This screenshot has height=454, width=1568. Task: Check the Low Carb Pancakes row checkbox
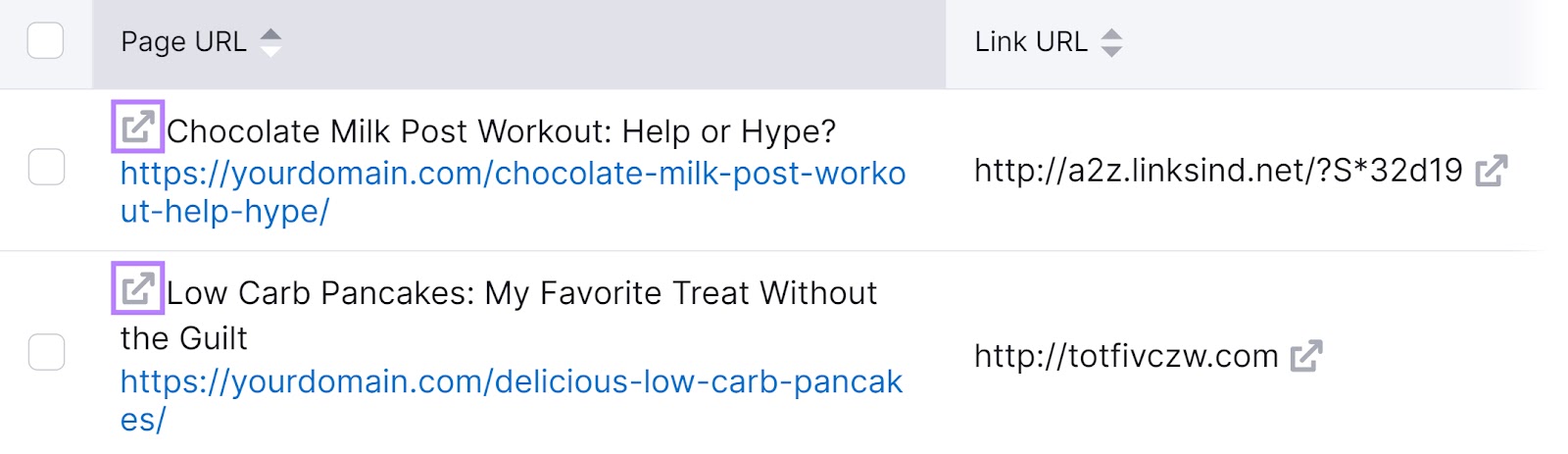coord(46,352)
